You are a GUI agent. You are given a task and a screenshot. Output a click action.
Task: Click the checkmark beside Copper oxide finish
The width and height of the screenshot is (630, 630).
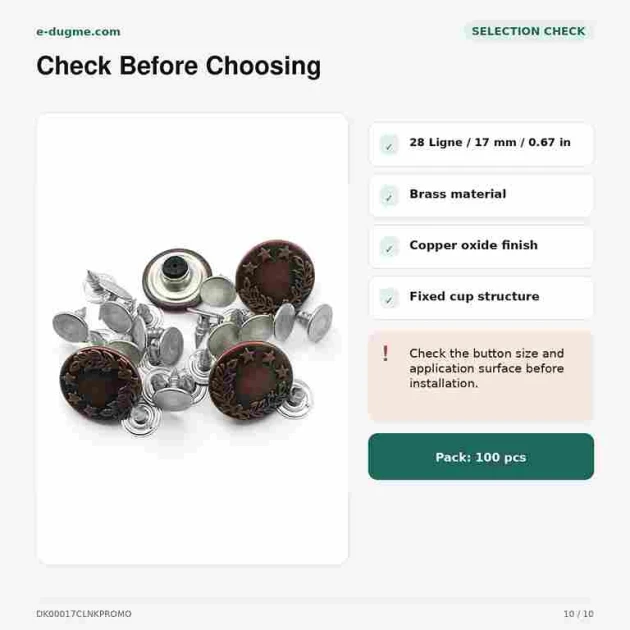pos(389,247)
